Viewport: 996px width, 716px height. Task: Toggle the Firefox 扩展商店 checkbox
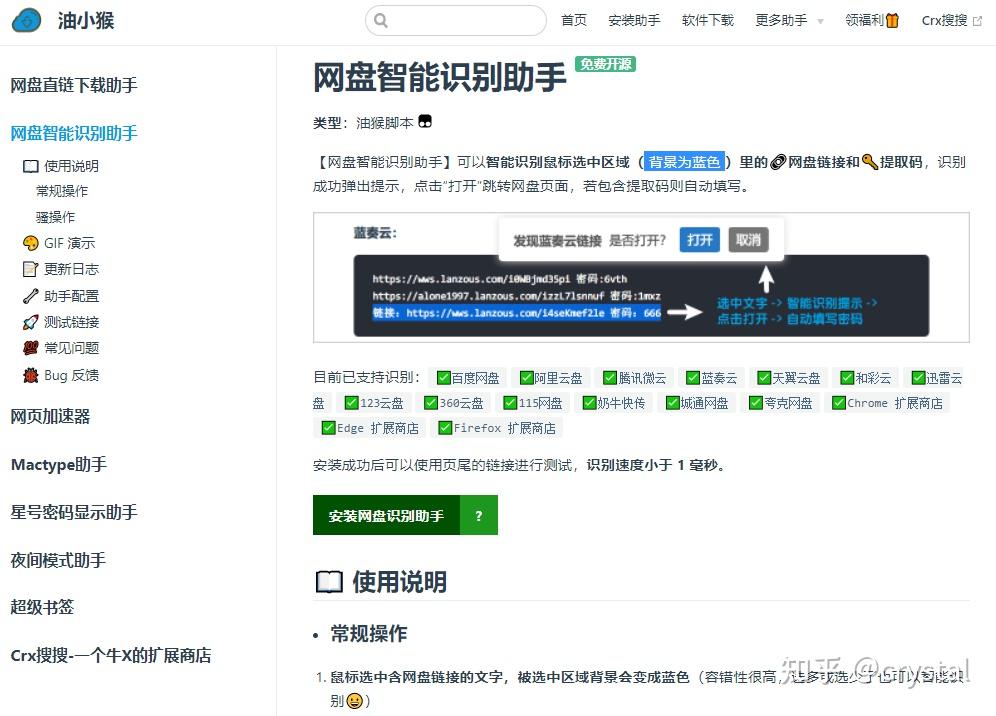(445, 426)
